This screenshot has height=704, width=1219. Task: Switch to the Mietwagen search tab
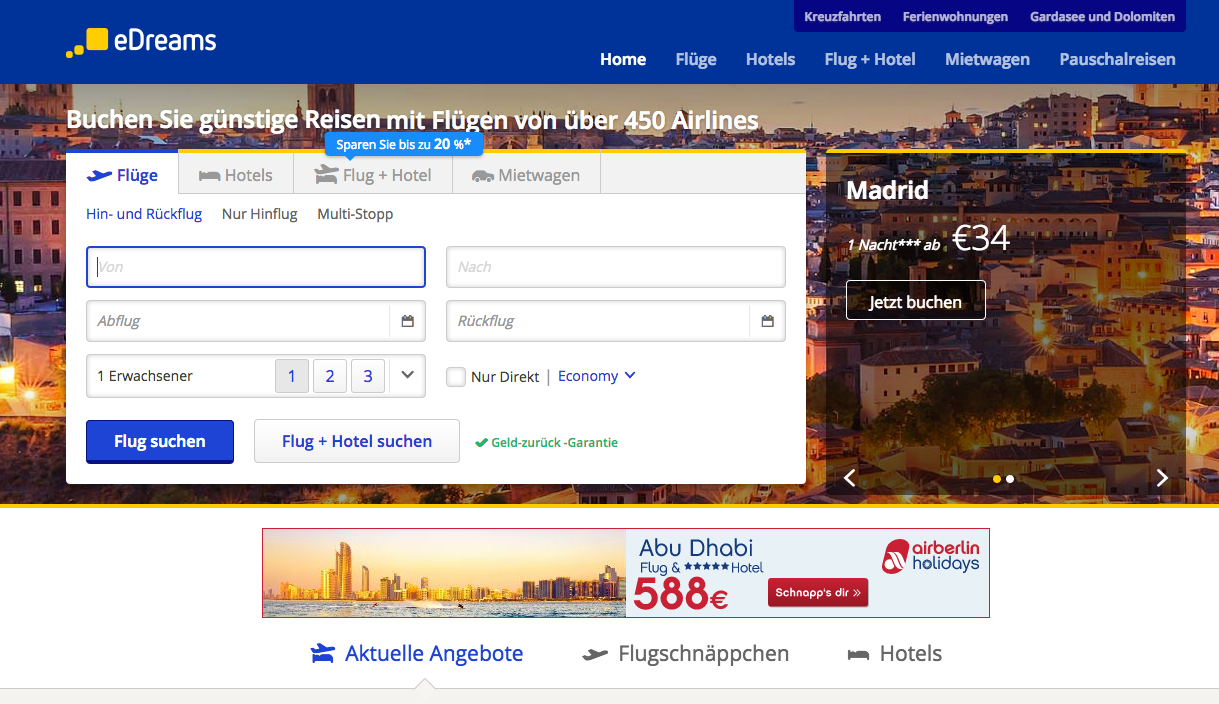[x=526, y=175]
